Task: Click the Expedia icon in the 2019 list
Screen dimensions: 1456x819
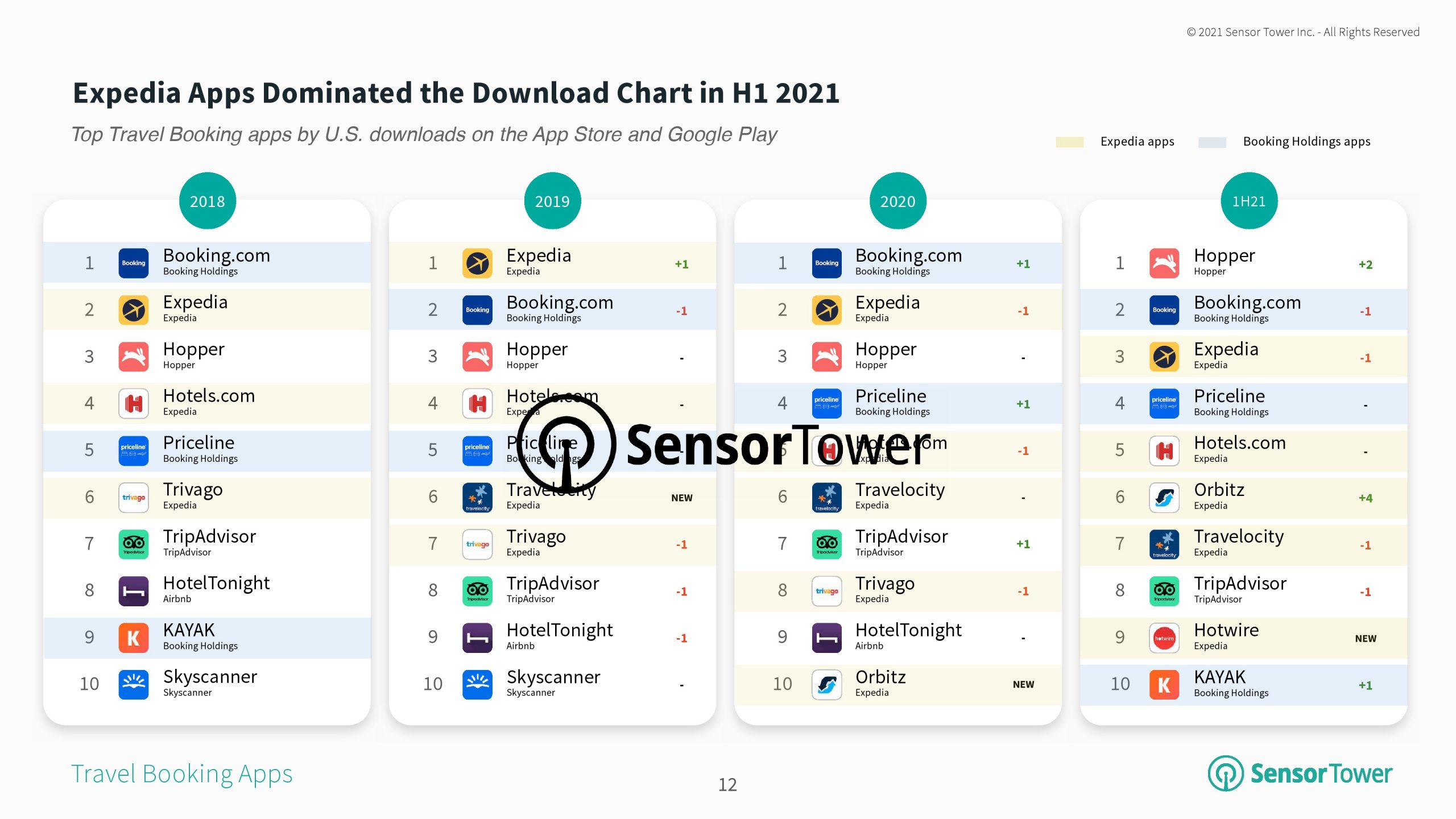Action: (x=477, y=263)
